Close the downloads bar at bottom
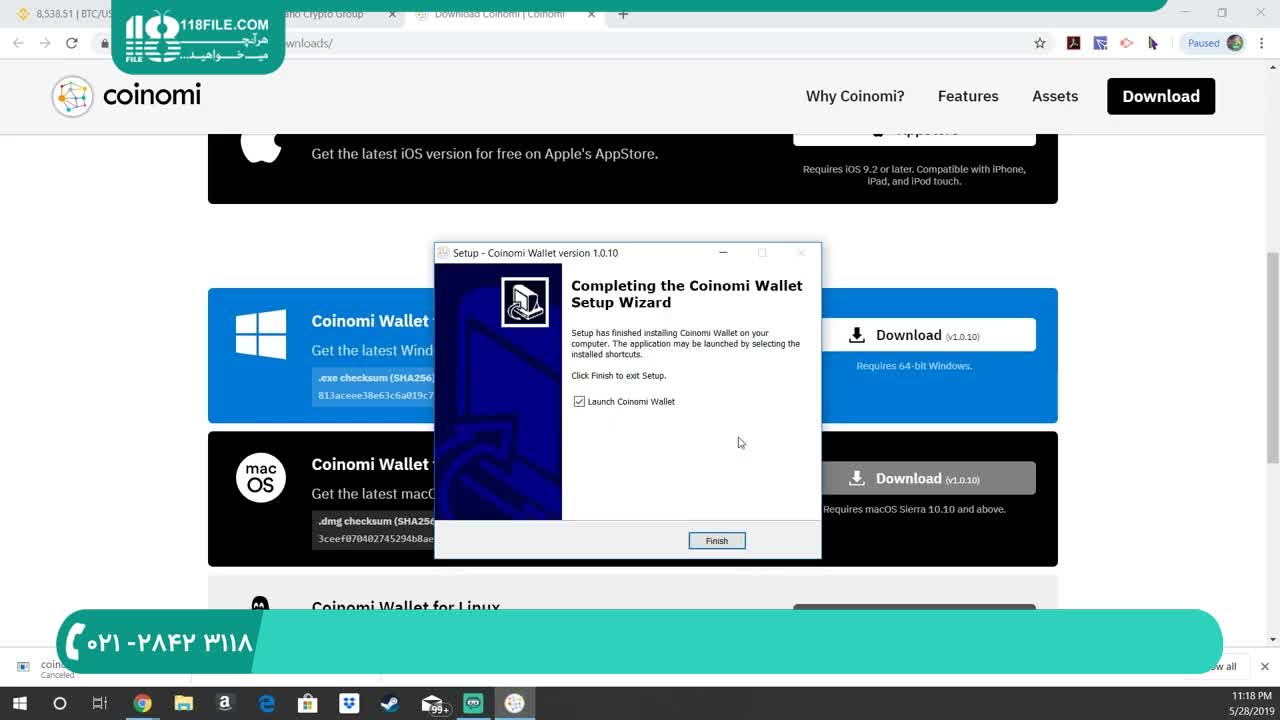 click(1264, 666)
